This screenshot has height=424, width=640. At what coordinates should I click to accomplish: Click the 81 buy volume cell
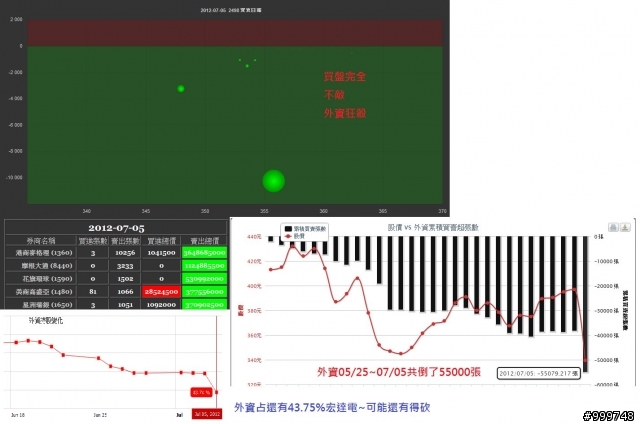pos(93,292)
